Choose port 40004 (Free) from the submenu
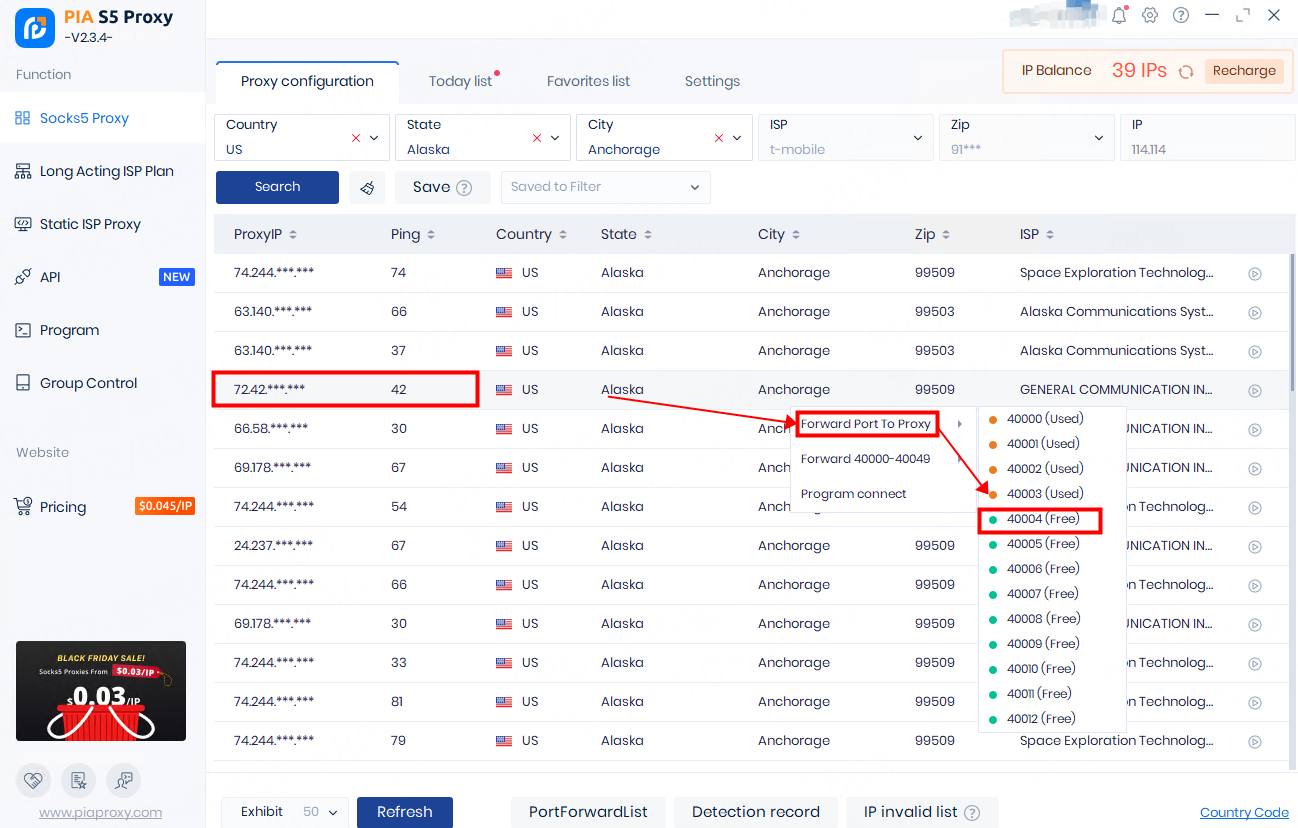The image size is (1298, 828). pyautogui.click(x=1042, y=519)
